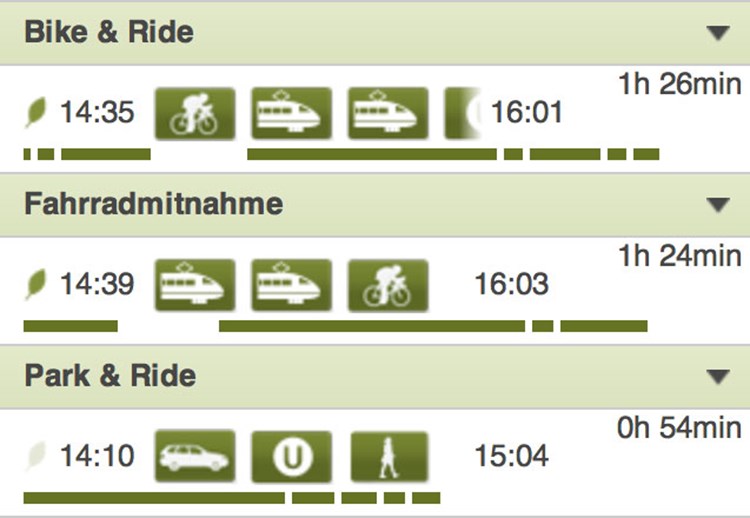
Task: Click the U-Bahn icon in Park & Ride route
Action: pyautogui.click(x=291, y=456)
